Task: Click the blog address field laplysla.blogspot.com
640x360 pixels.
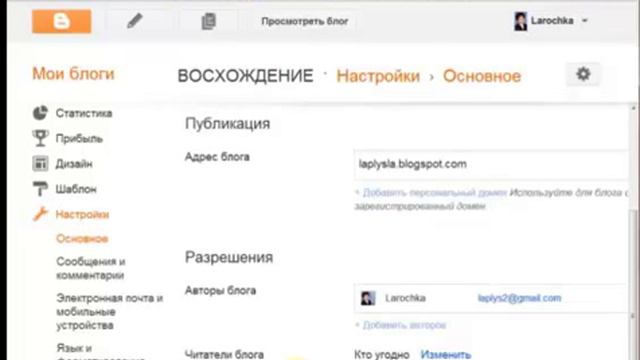Action: [x=491, y=164]
